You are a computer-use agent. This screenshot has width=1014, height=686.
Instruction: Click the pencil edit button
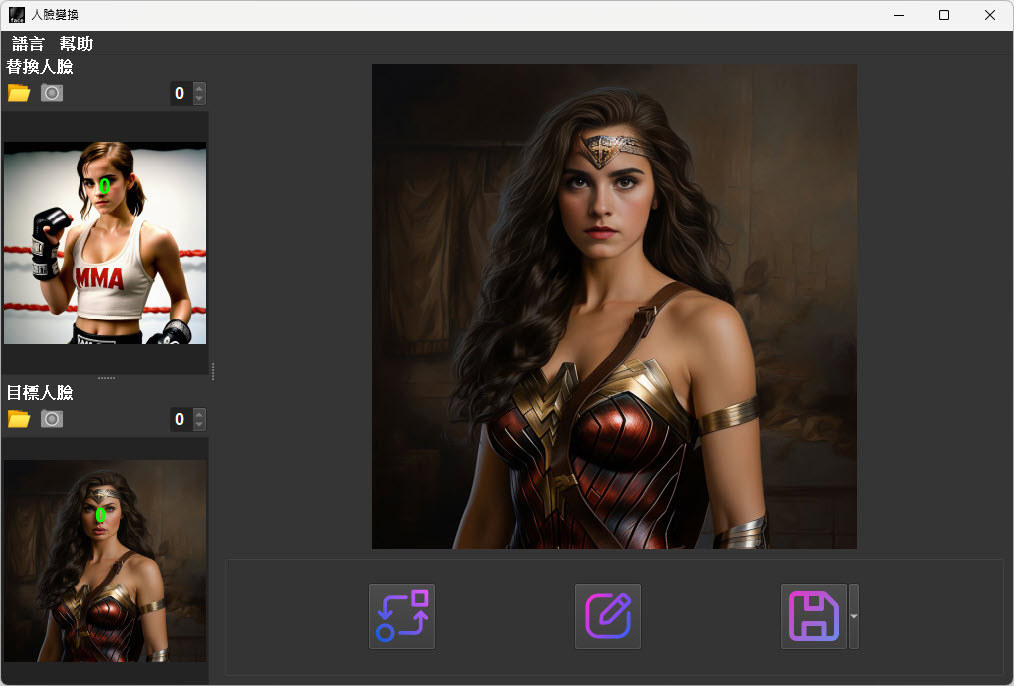pos(608,616)
